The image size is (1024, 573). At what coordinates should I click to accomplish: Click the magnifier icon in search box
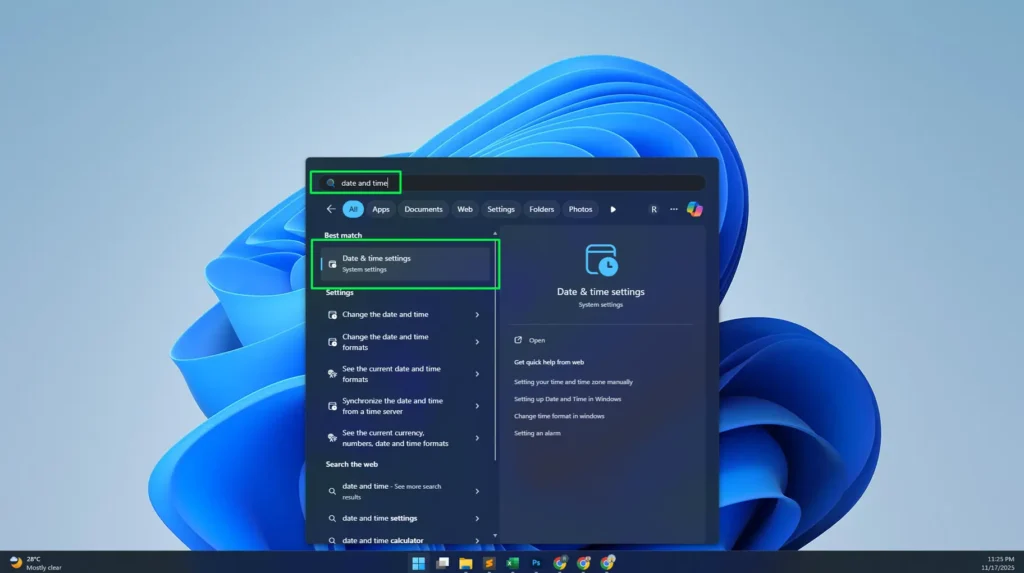tap(330, 183)
